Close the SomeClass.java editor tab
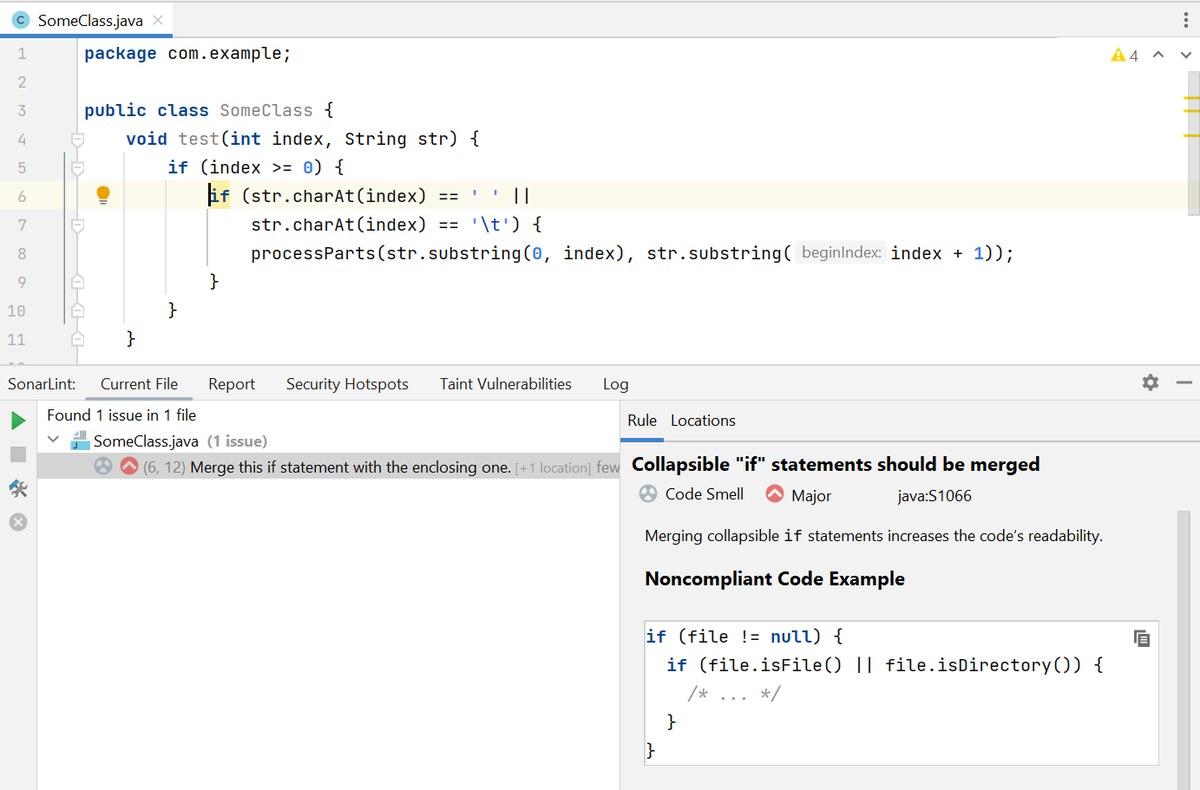1200x790 pixels. coord(158,20)
